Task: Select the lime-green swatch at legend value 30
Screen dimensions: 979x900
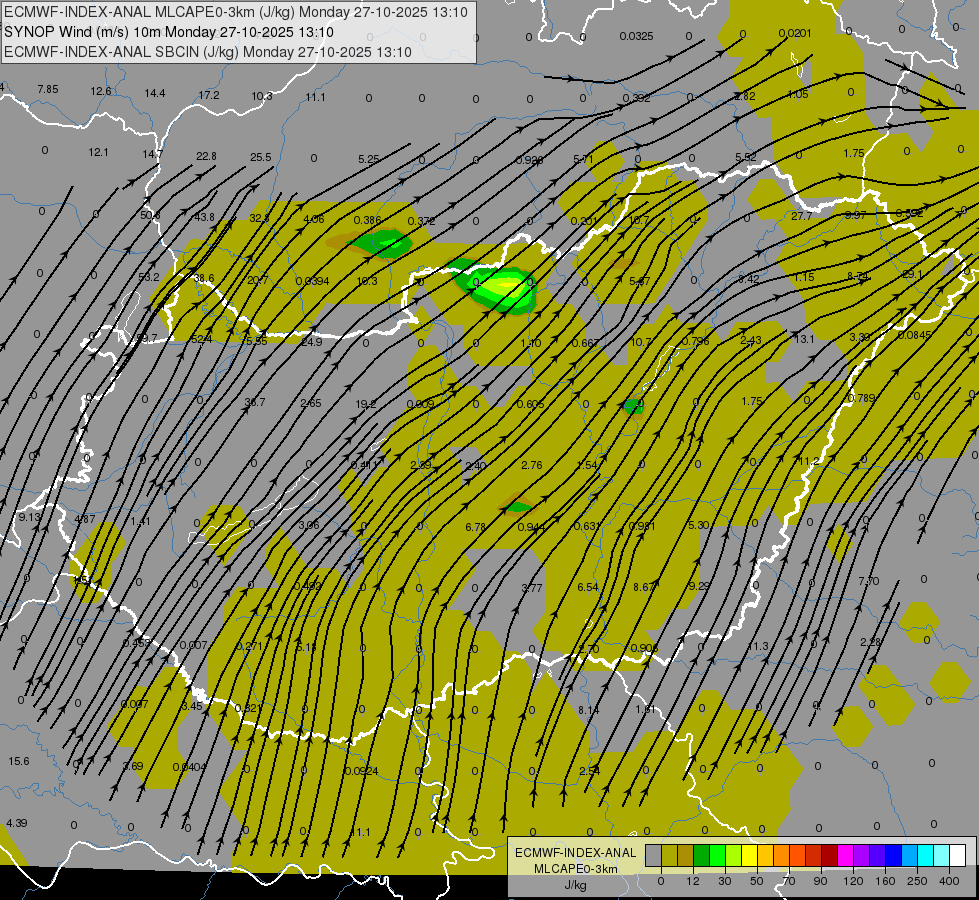Action: [734, 856]
